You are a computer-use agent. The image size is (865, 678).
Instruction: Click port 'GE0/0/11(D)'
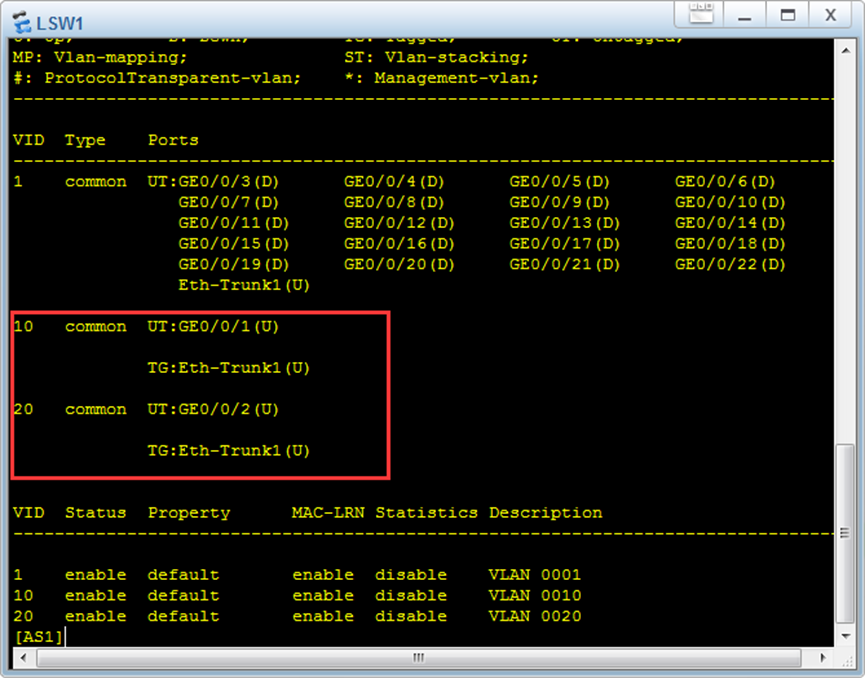tap(234, 223)
